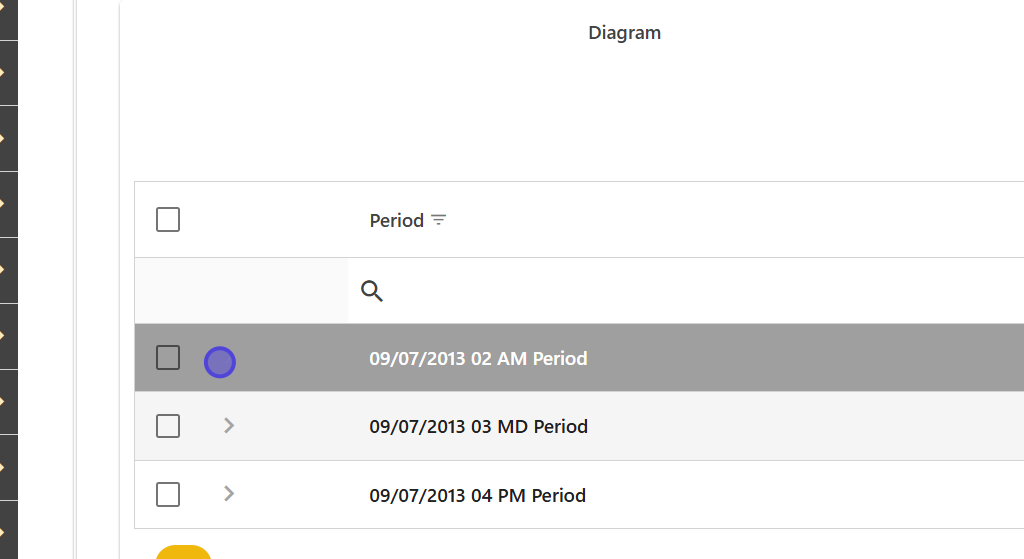Viewport: 1024px width, 559px height.
Task: Select the 09/07/2013 04 PM Period entry
Action: (x=477, y=495)
